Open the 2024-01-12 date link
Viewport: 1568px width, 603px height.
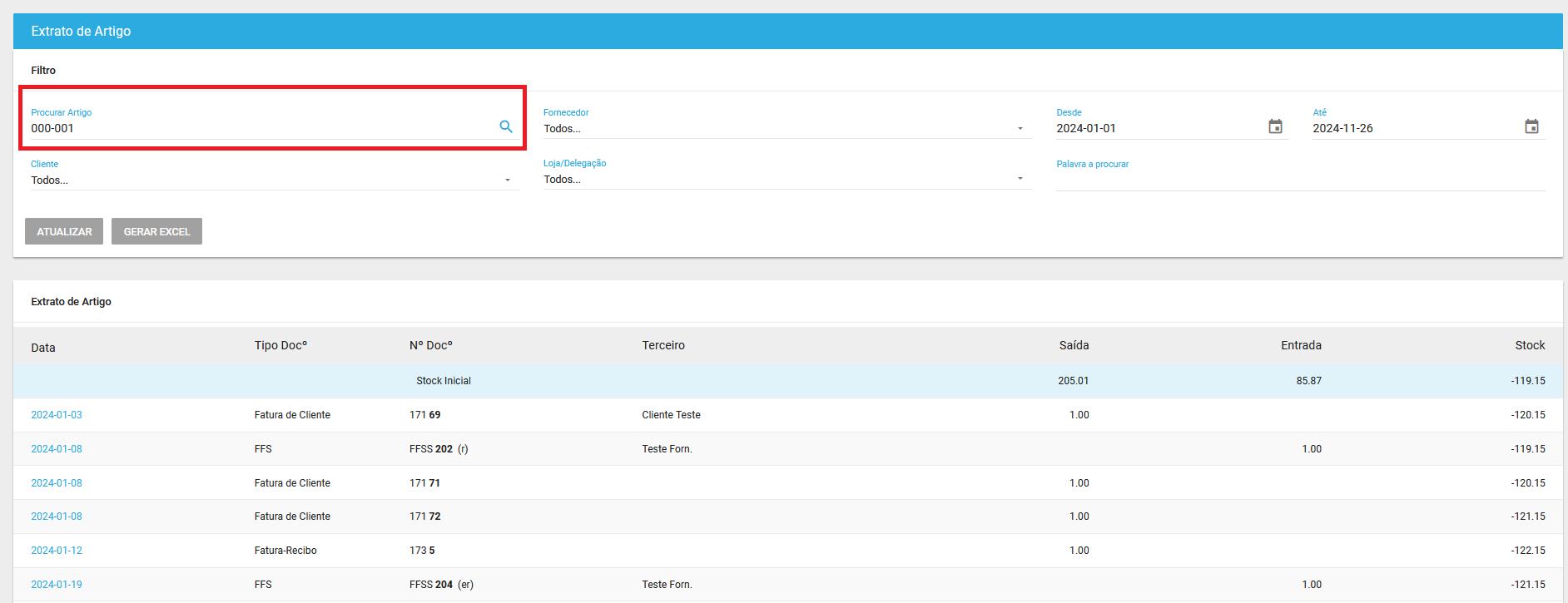(x=57, y=551)
